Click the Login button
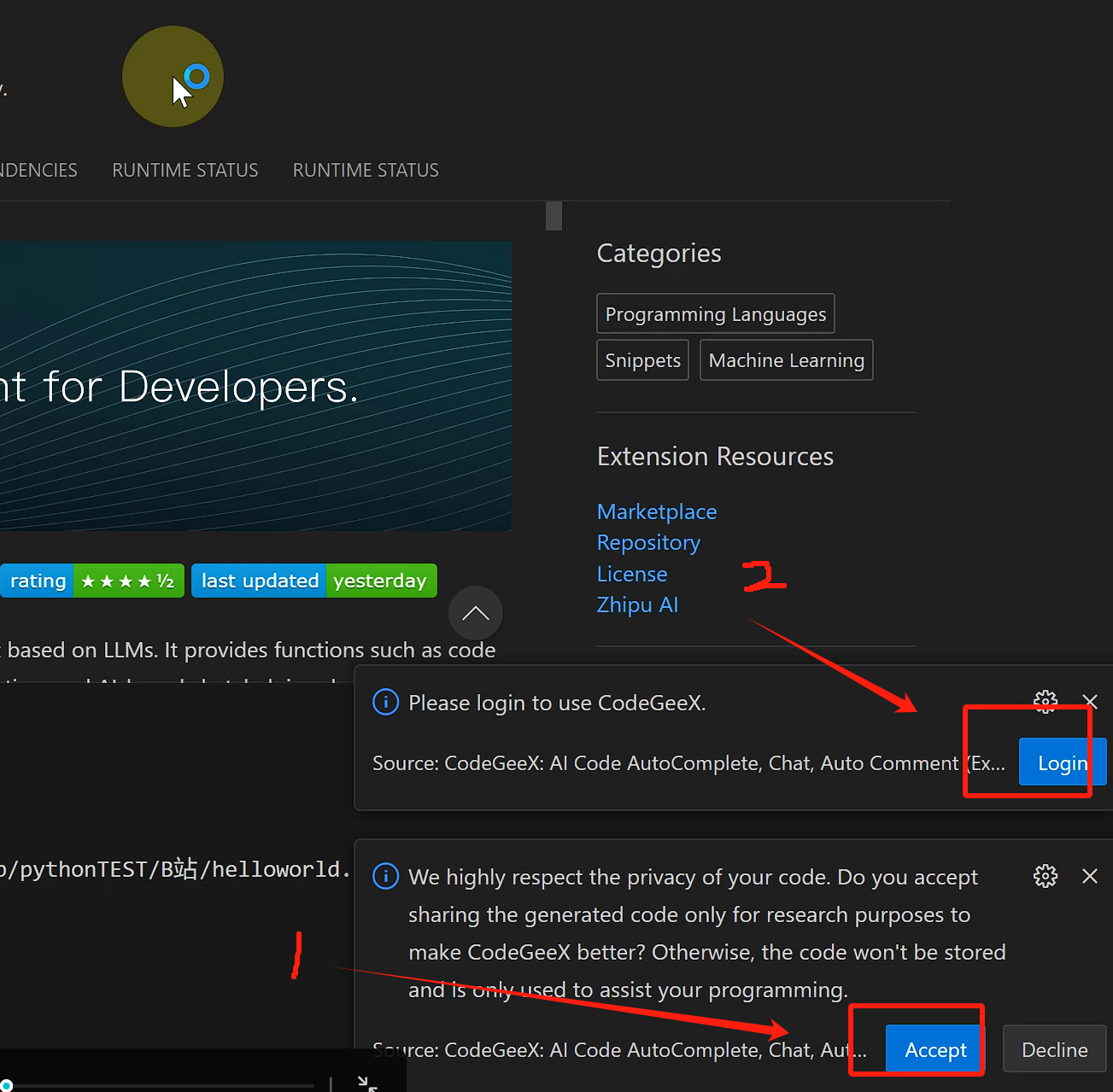Image resolution: width=1113 pixels, height=1092 pixels. 1063,762
